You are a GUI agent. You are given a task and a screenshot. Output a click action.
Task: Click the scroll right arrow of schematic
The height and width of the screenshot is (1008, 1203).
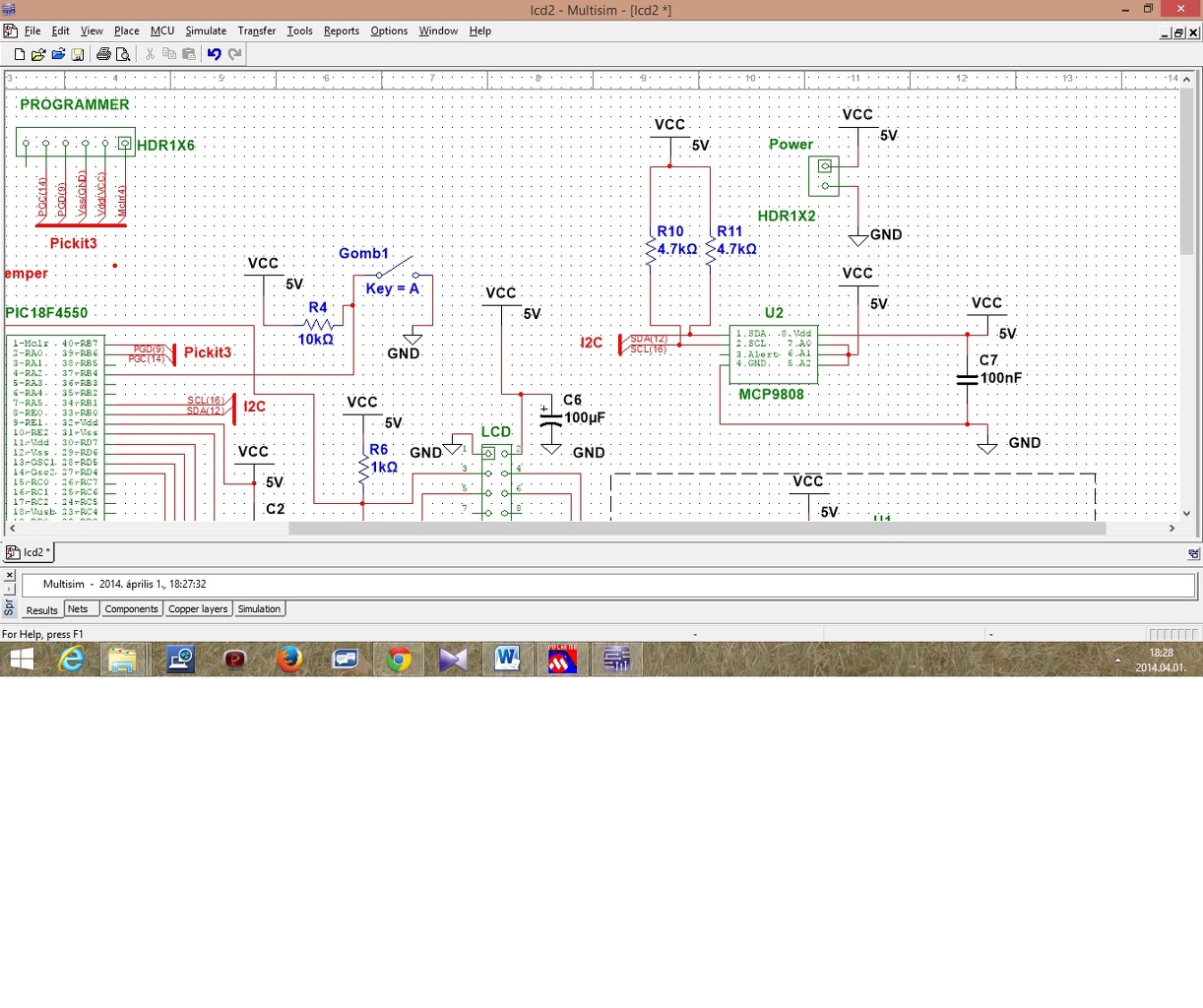[x=1172, y=529]
